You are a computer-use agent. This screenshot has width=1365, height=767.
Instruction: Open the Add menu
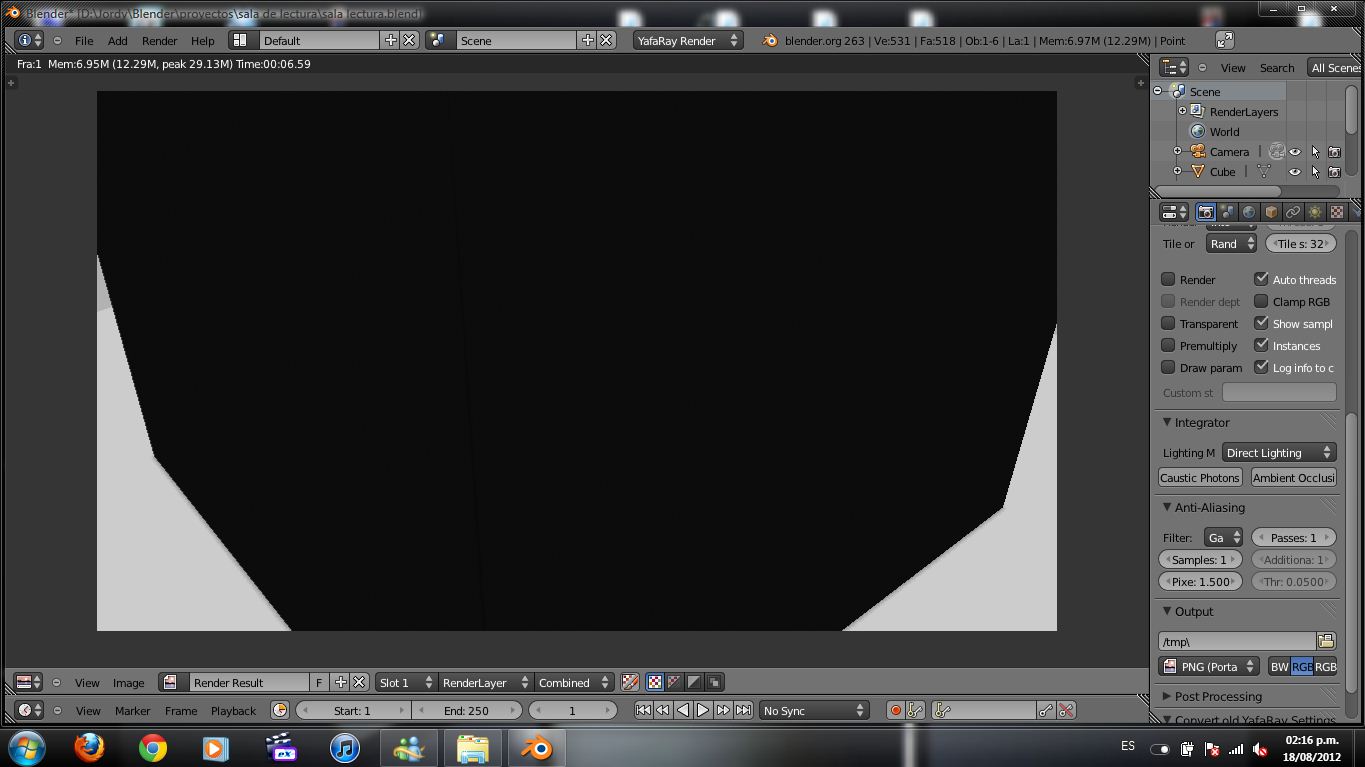[x=118, y=41]
